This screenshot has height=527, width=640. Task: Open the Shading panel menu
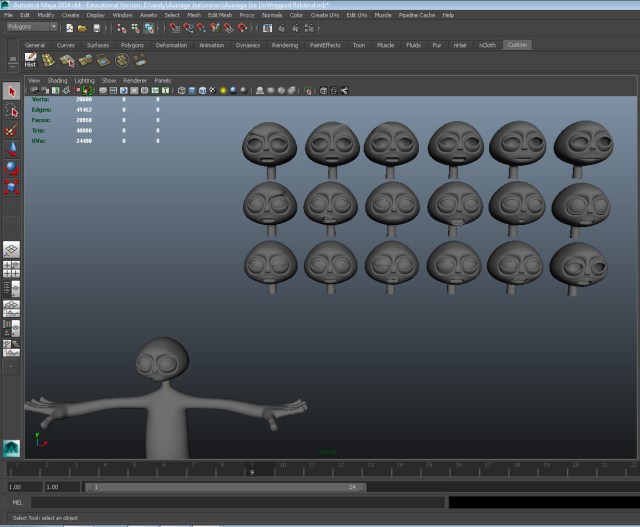(x=58, y=79)
